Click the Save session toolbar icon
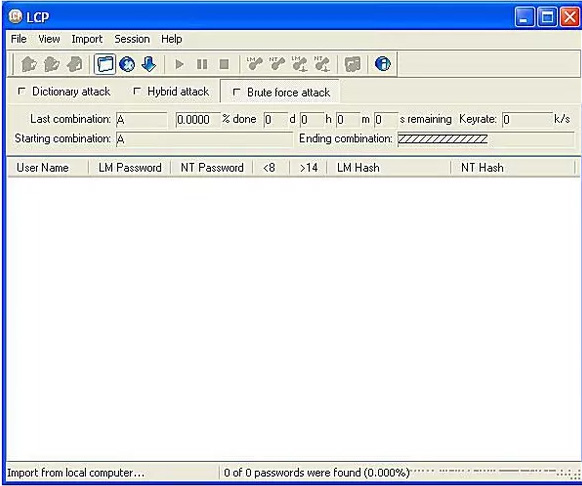The height and width of the screenshot is (486, 582). [x=75, y=64]
